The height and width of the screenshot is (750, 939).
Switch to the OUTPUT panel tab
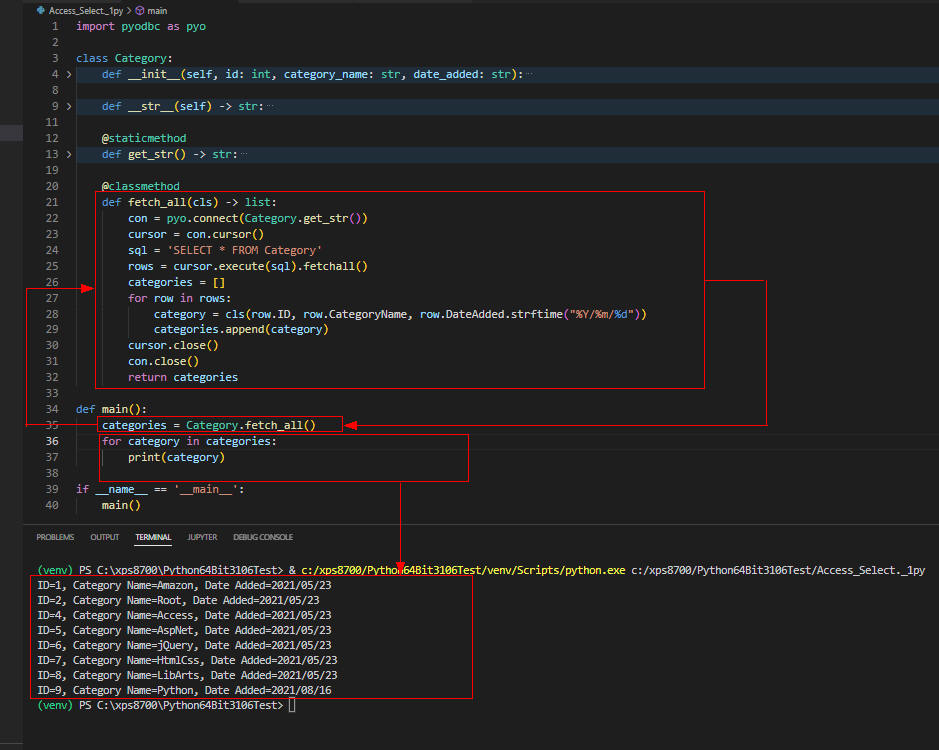(105, 537)
